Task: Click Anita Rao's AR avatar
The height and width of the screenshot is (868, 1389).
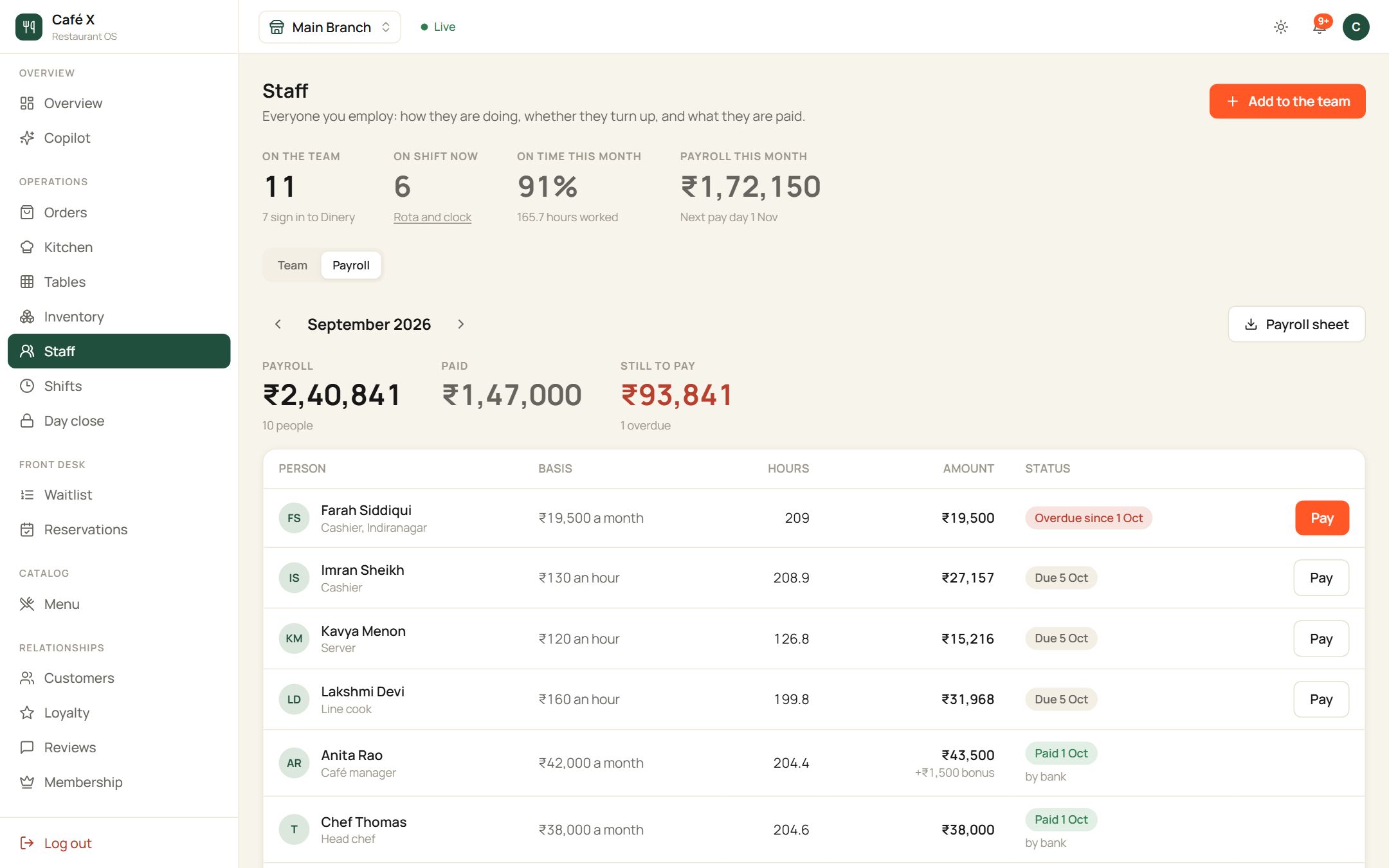Action: click(294, 763)
